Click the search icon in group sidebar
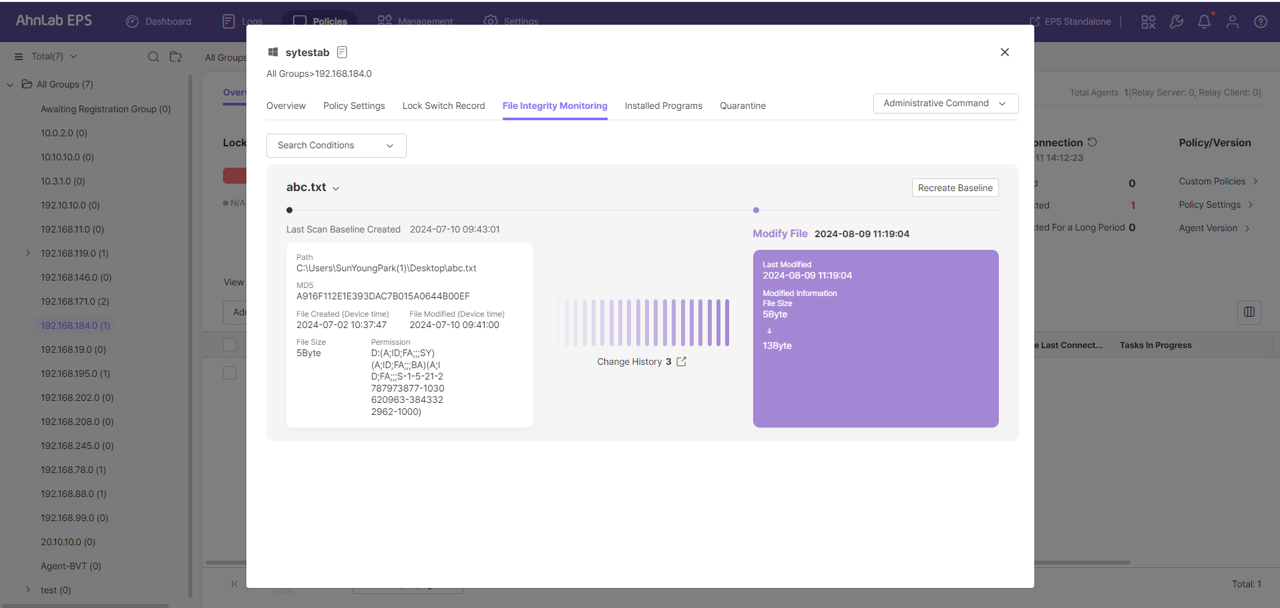1280x608 pixels. coord(153,57)
